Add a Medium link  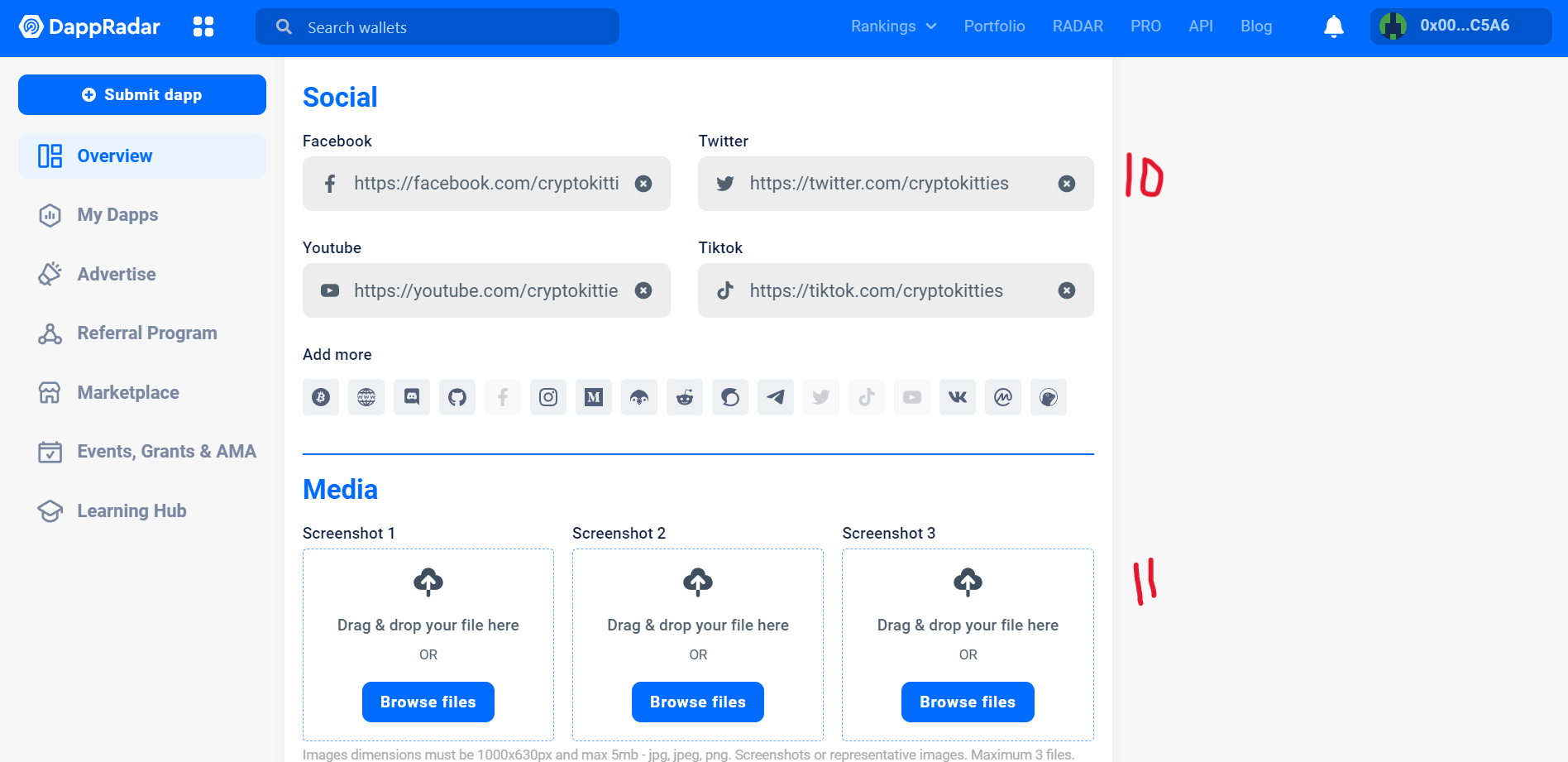(x=594, y=397)
